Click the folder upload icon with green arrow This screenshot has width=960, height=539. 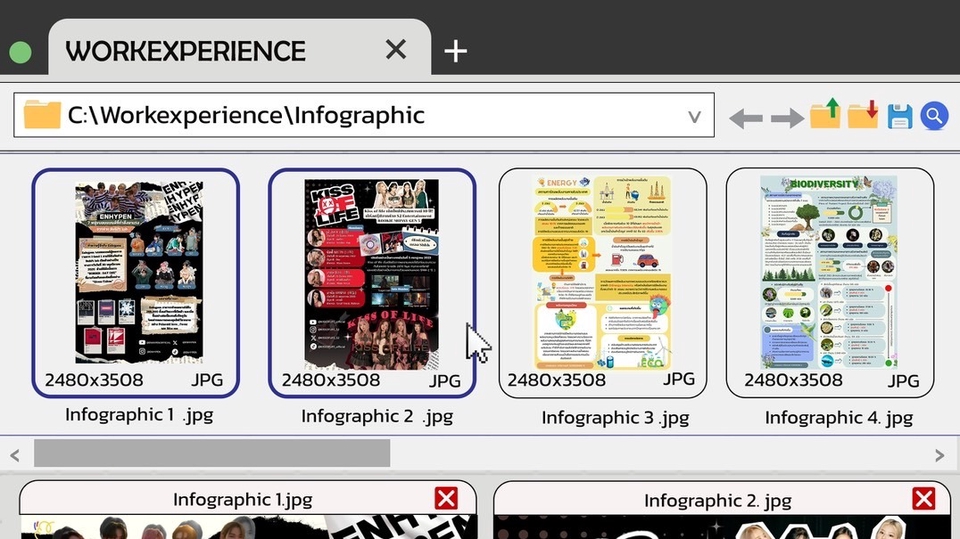[825, 114]
